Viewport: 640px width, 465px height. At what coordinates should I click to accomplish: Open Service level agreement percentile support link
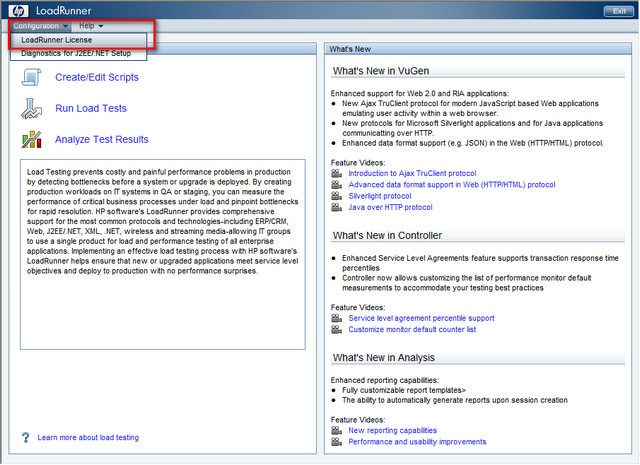pos(421,318)
